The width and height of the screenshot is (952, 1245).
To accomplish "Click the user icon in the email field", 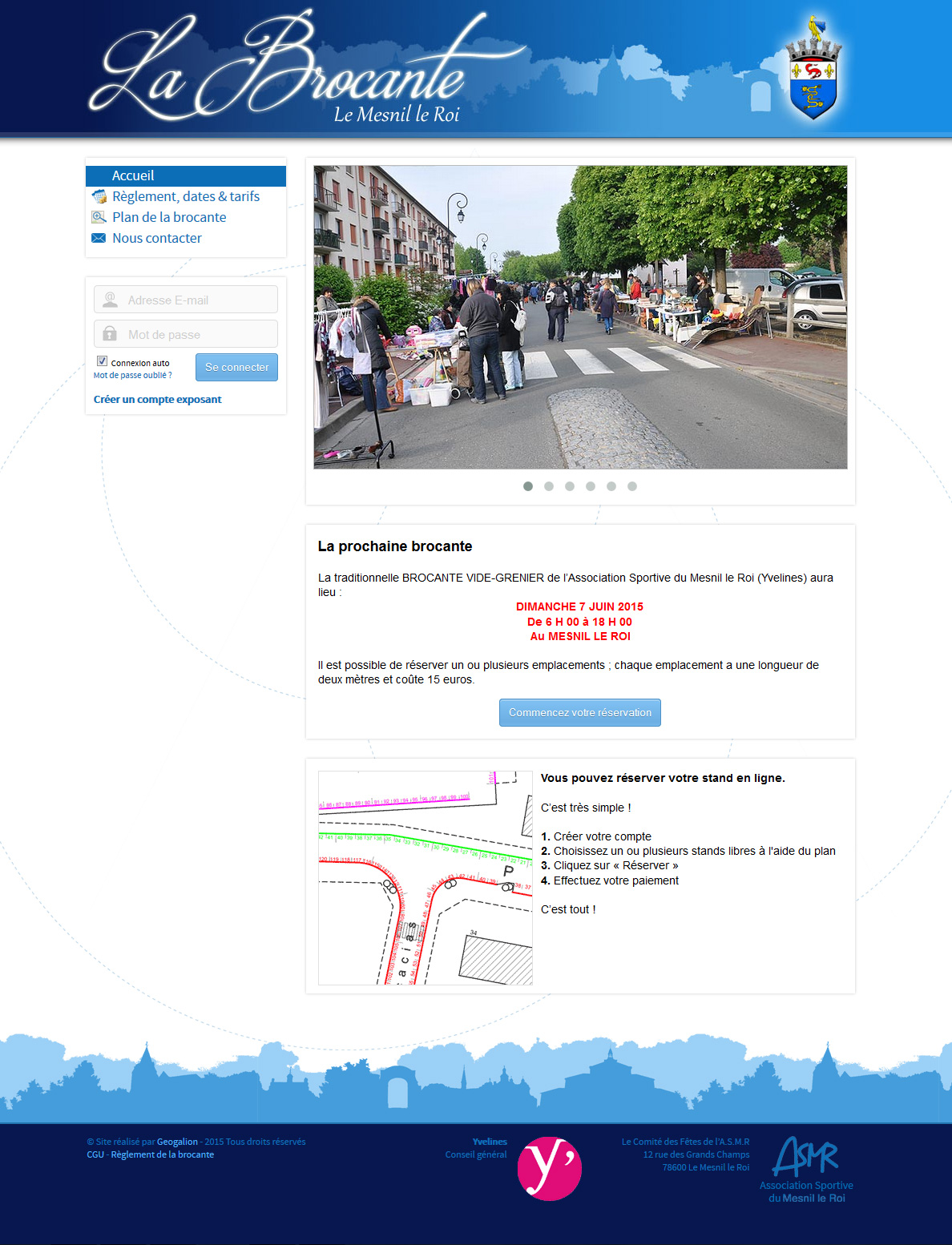I will pyautogui.click(x=111, y=300).
